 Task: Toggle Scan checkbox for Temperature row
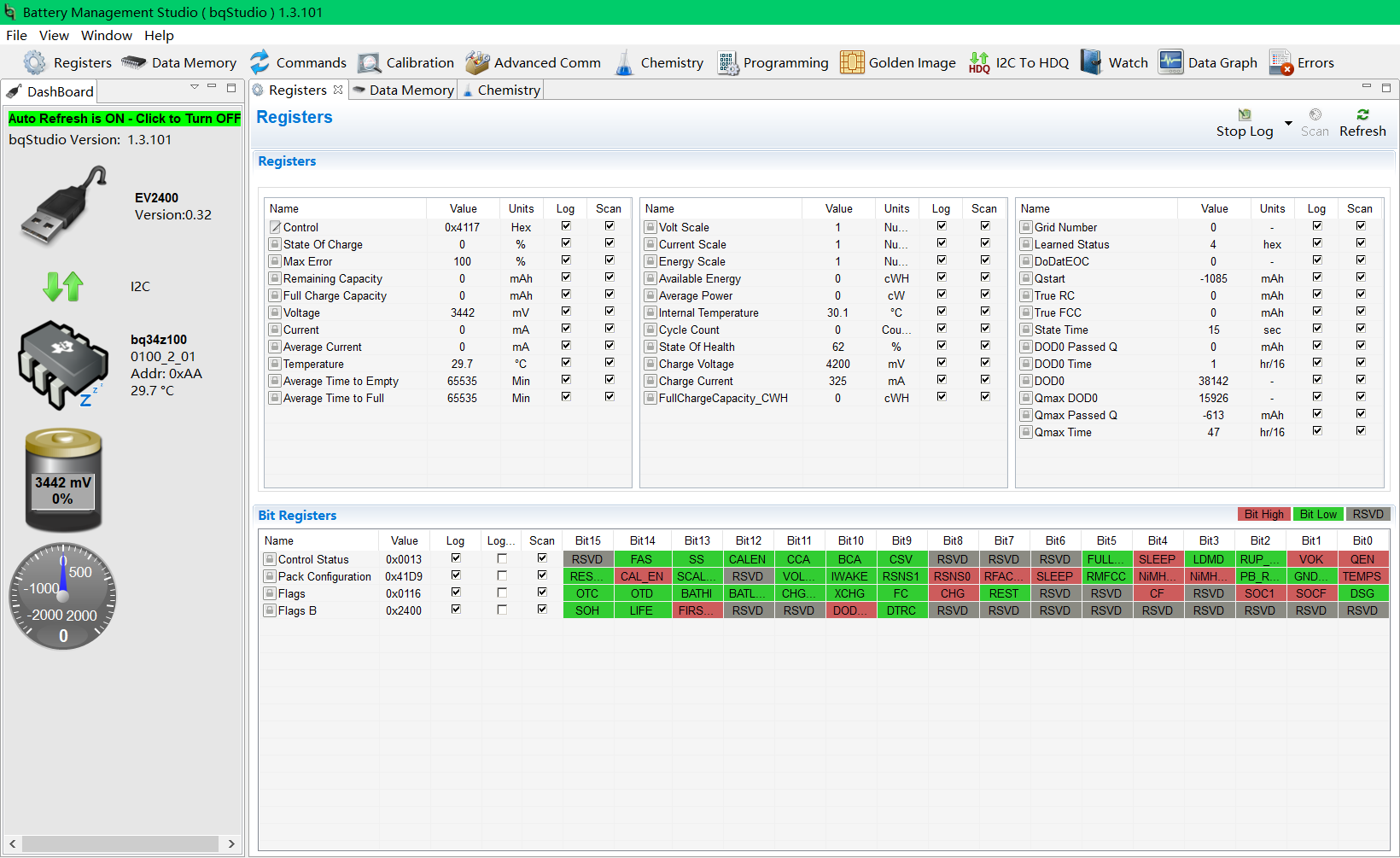click(610, 363)
